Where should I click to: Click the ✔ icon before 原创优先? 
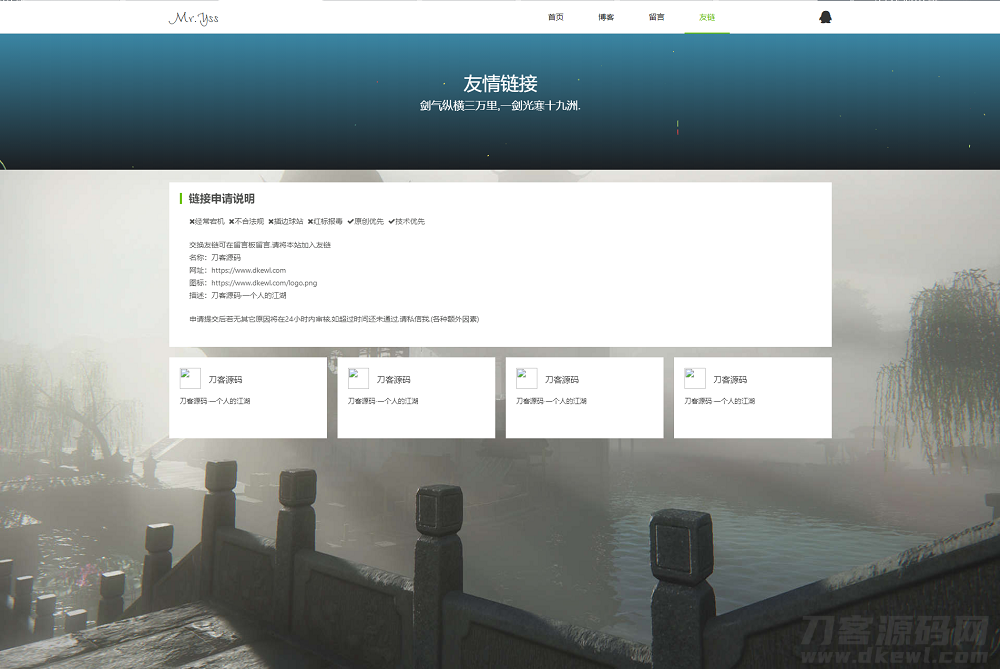[351, 222]
